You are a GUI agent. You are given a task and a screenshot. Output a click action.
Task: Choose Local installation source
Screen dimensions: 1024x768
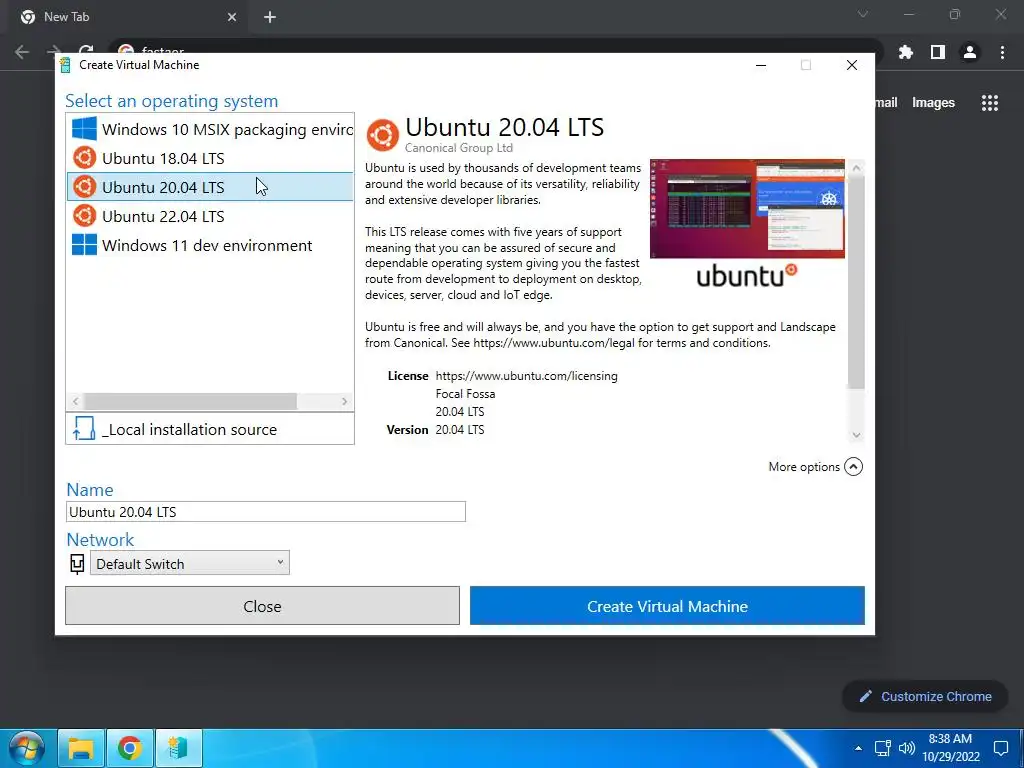pos(210,429)
